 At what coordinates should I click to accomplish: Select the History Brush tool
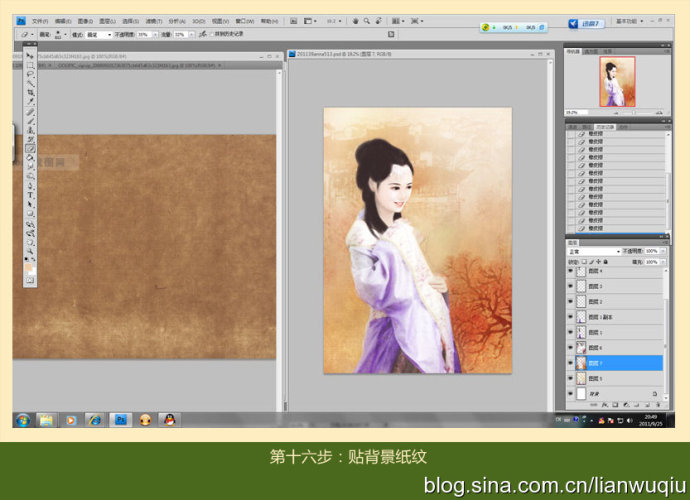pyautogui.click(x=30, y=140)
